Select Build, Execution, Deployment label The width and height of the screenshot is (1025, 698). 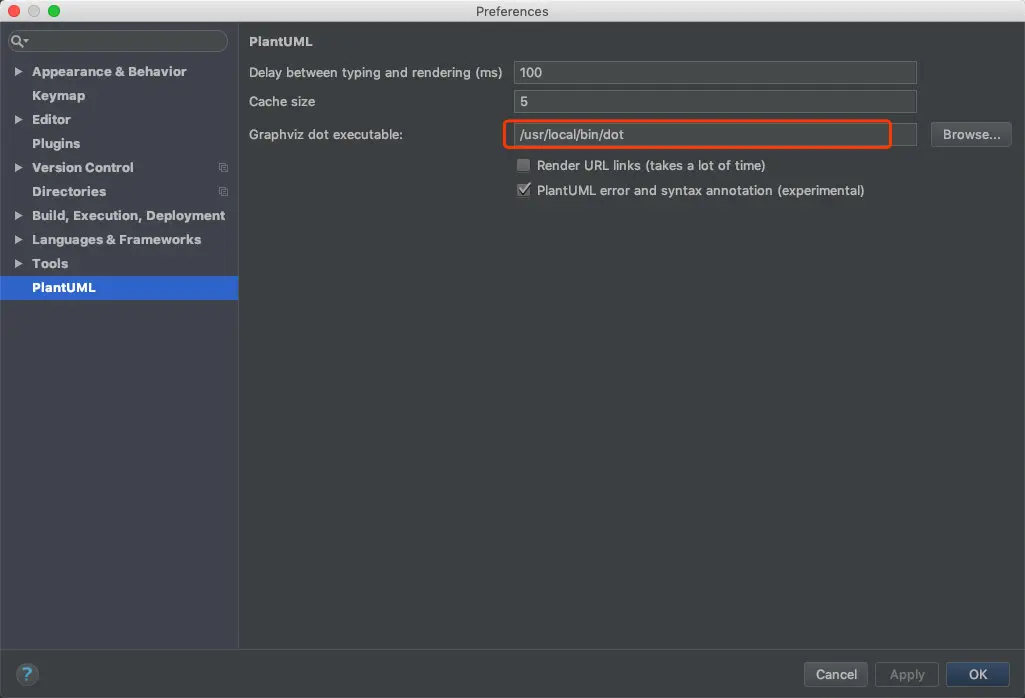[128, 215]
